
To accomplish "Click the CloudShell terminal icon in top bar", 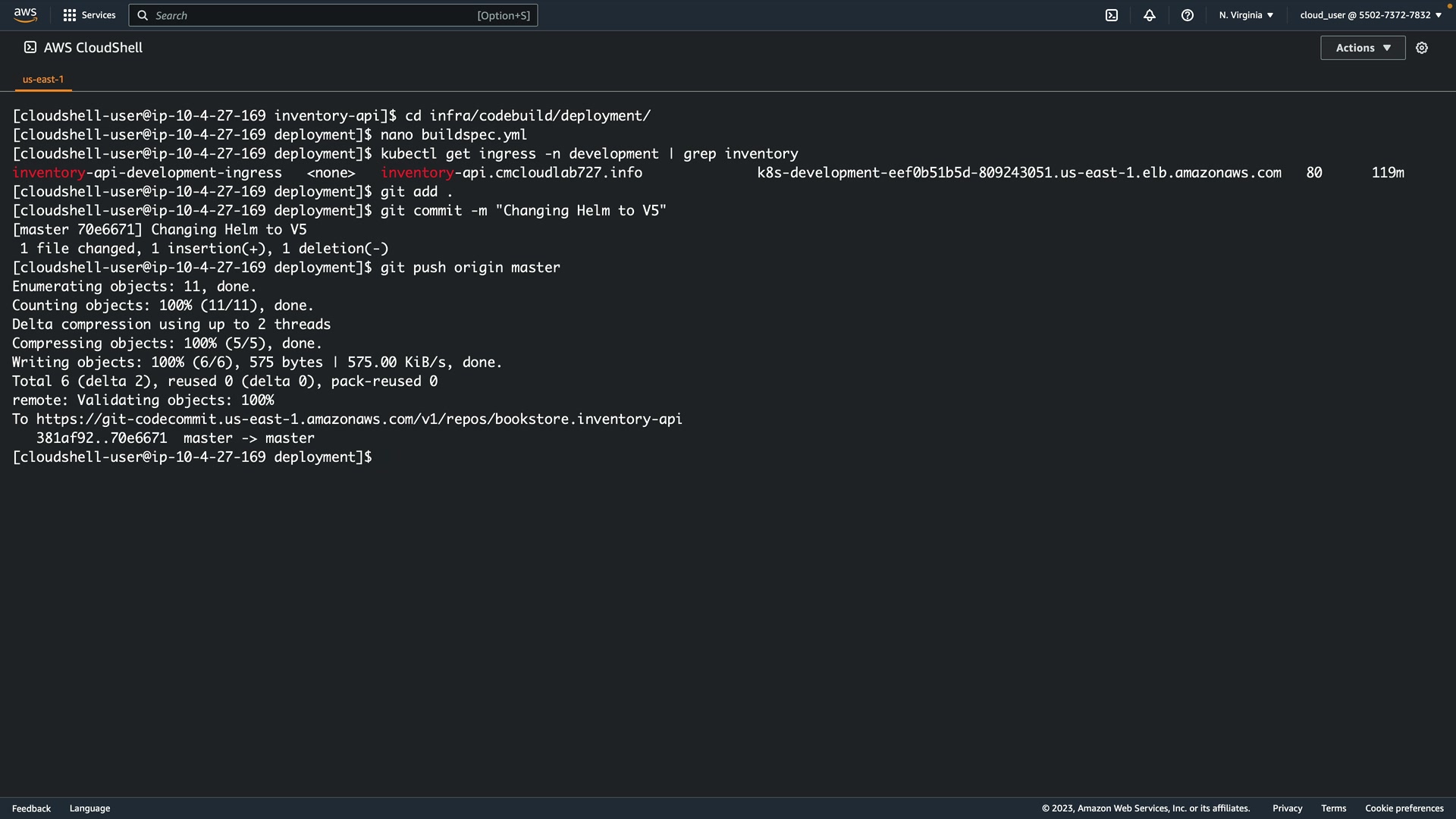I will [1112, 15].
